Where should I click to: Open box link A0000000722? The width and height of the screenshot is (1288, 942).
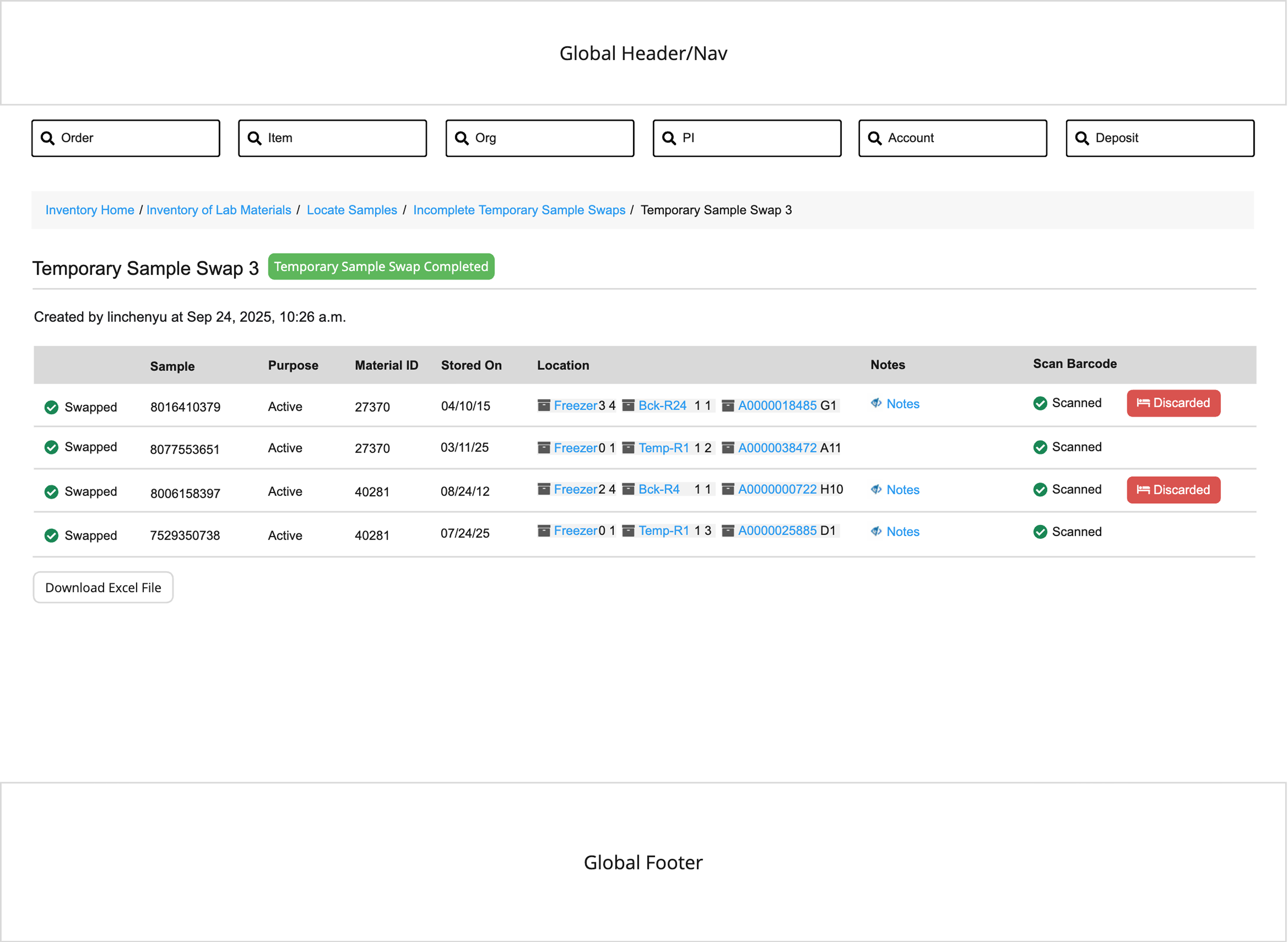click(x=777, y=489)
